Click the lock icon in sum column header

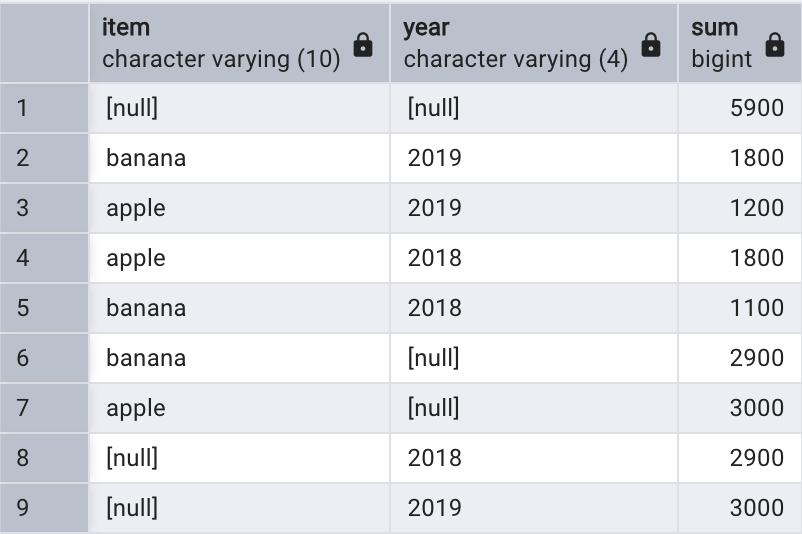coord(774,45)
